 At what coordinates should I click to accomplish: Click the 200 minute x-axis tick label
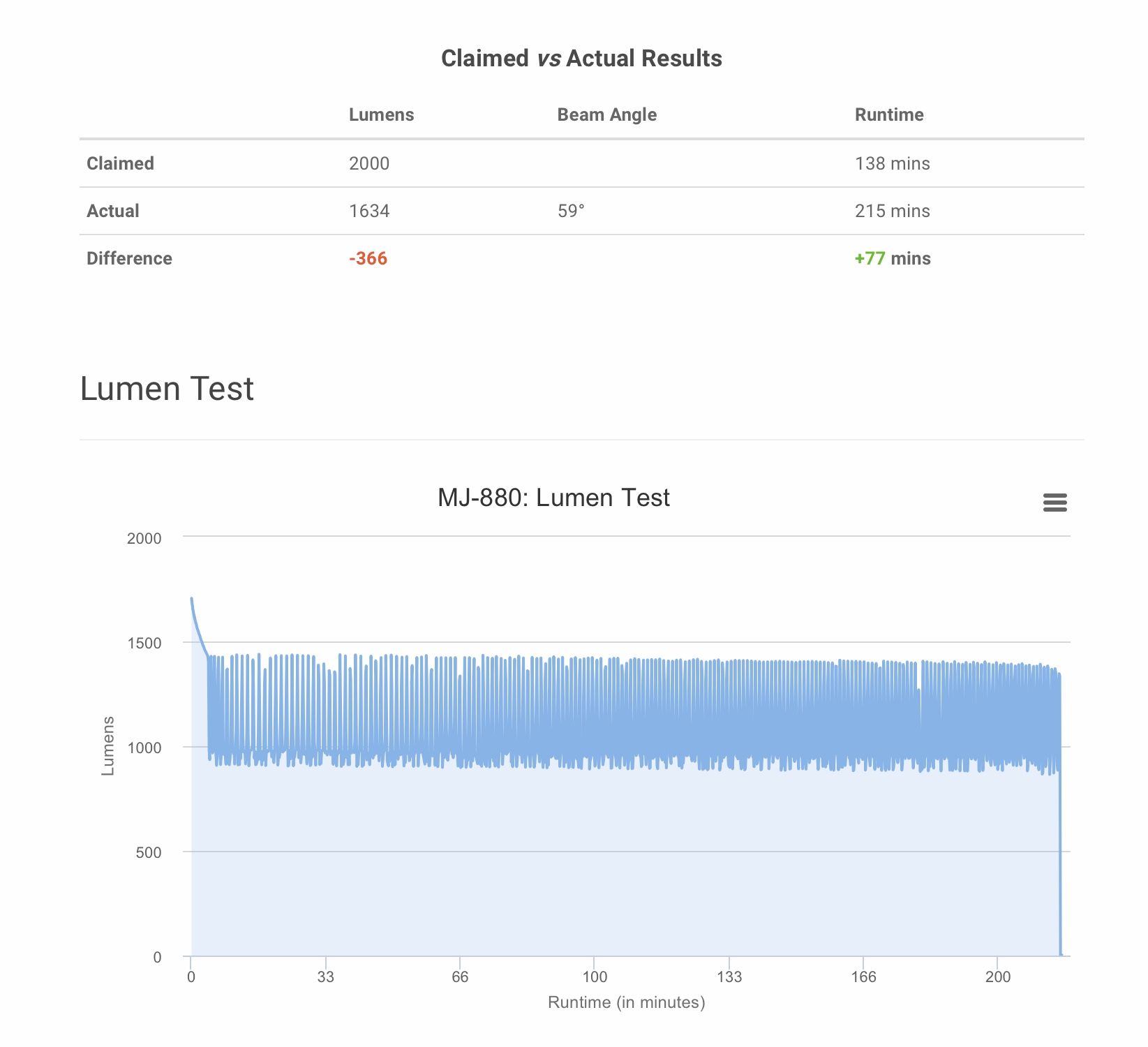click(998, 977)
